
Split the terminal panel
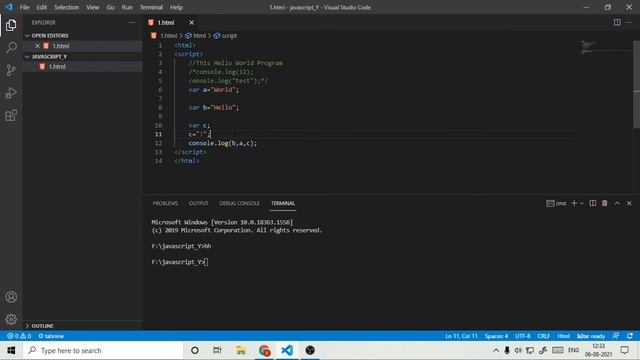pyautogui.click(x=593, y=203)
